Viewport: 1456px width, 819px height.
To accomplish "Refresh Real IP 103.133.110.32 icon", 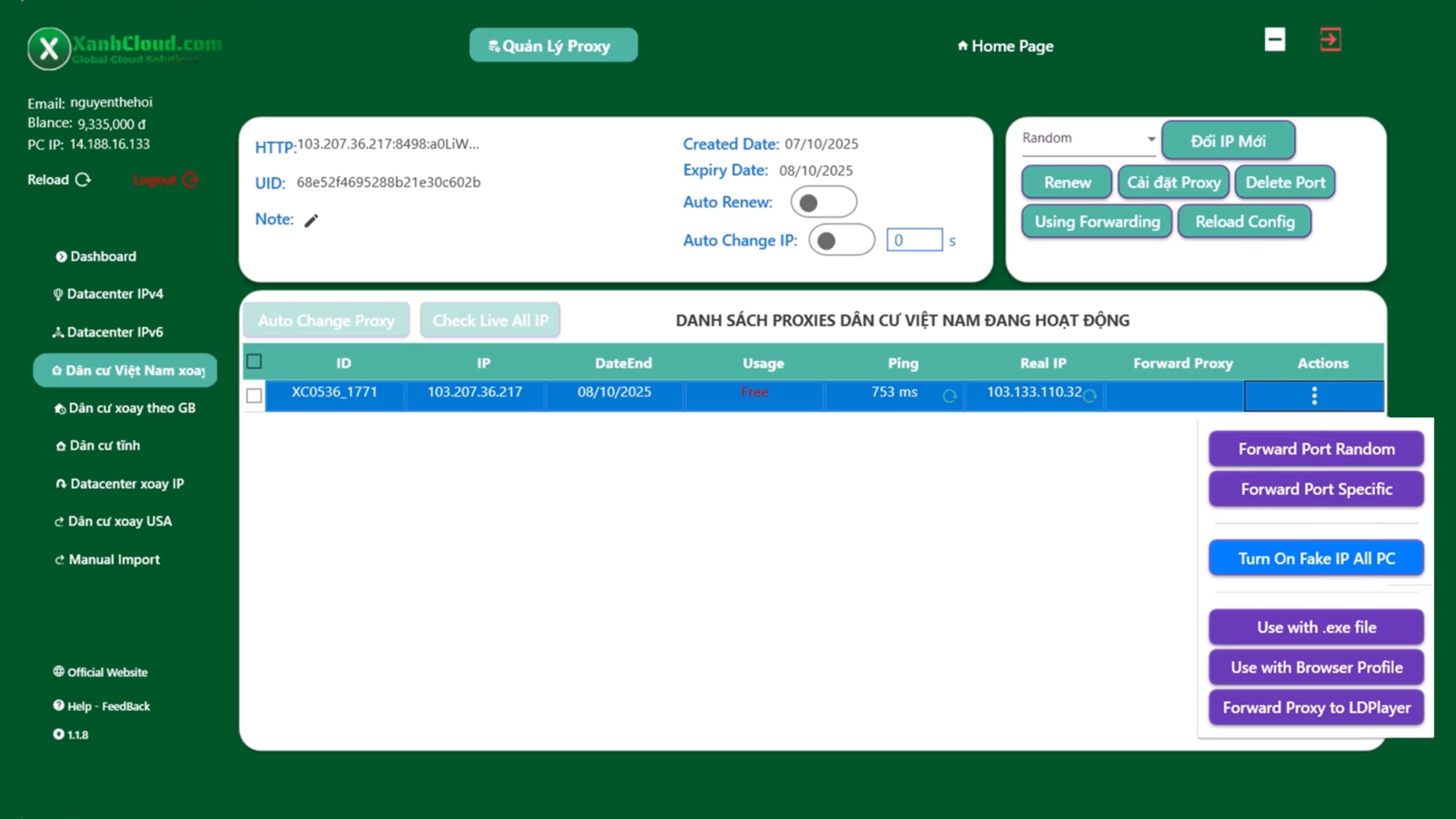I will [x=1089, y=396].
